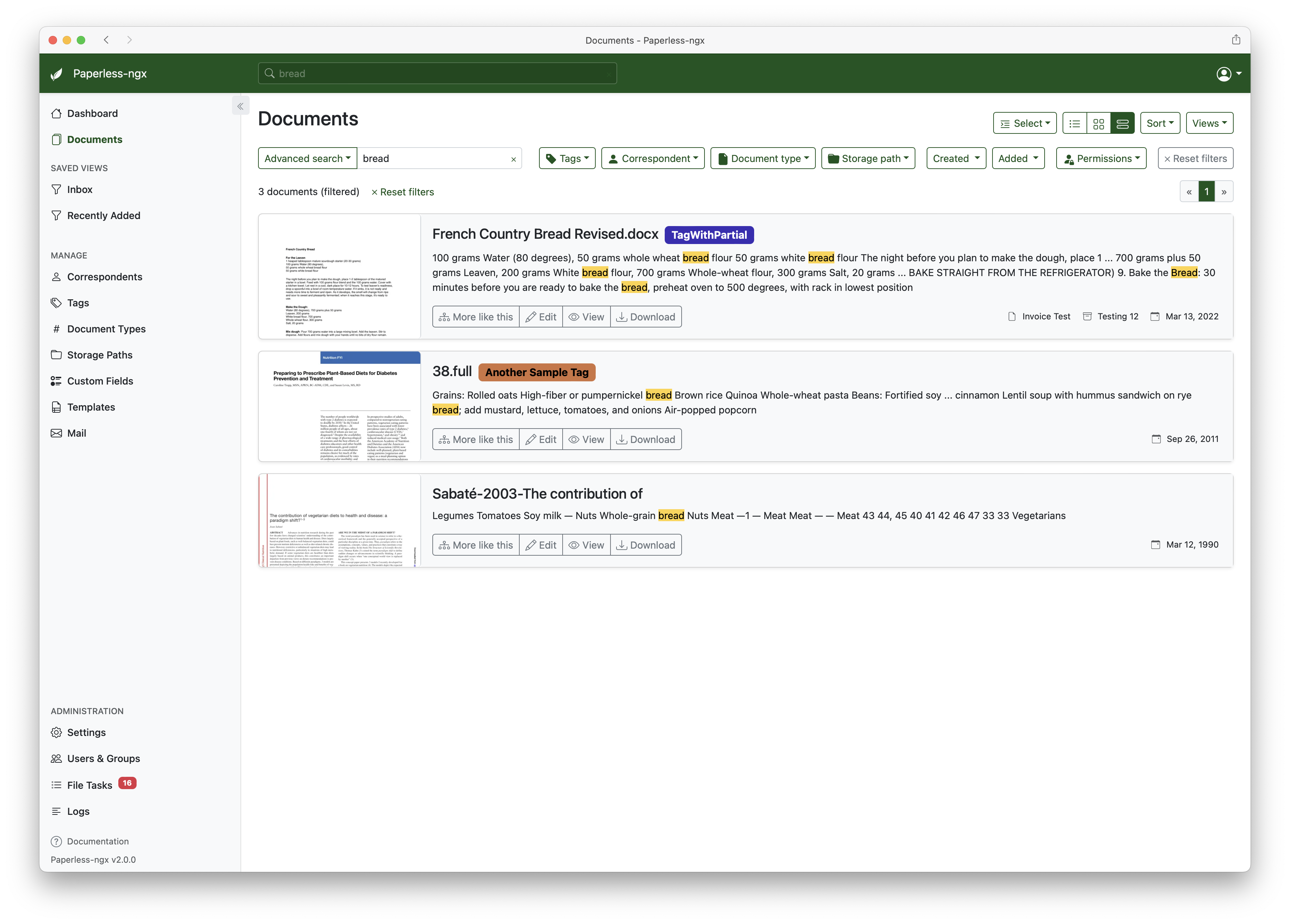Viewport: 1290px width, 924px height.
Task: Switch to the small cards grid view
Action: (x=1098, y=124)
